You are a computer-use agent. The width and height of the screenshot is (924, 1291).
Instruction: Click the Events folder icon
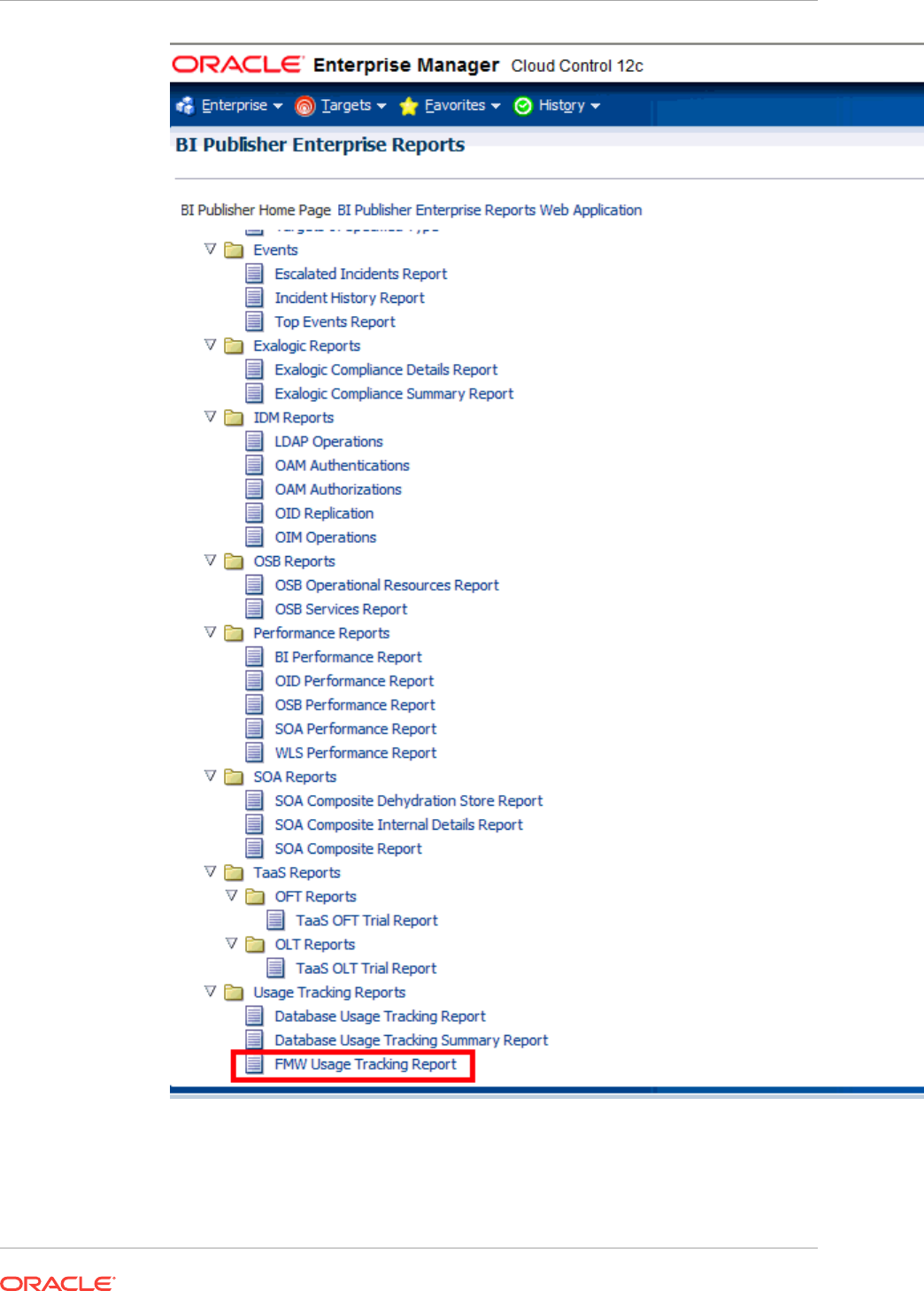tap(234, 250)
